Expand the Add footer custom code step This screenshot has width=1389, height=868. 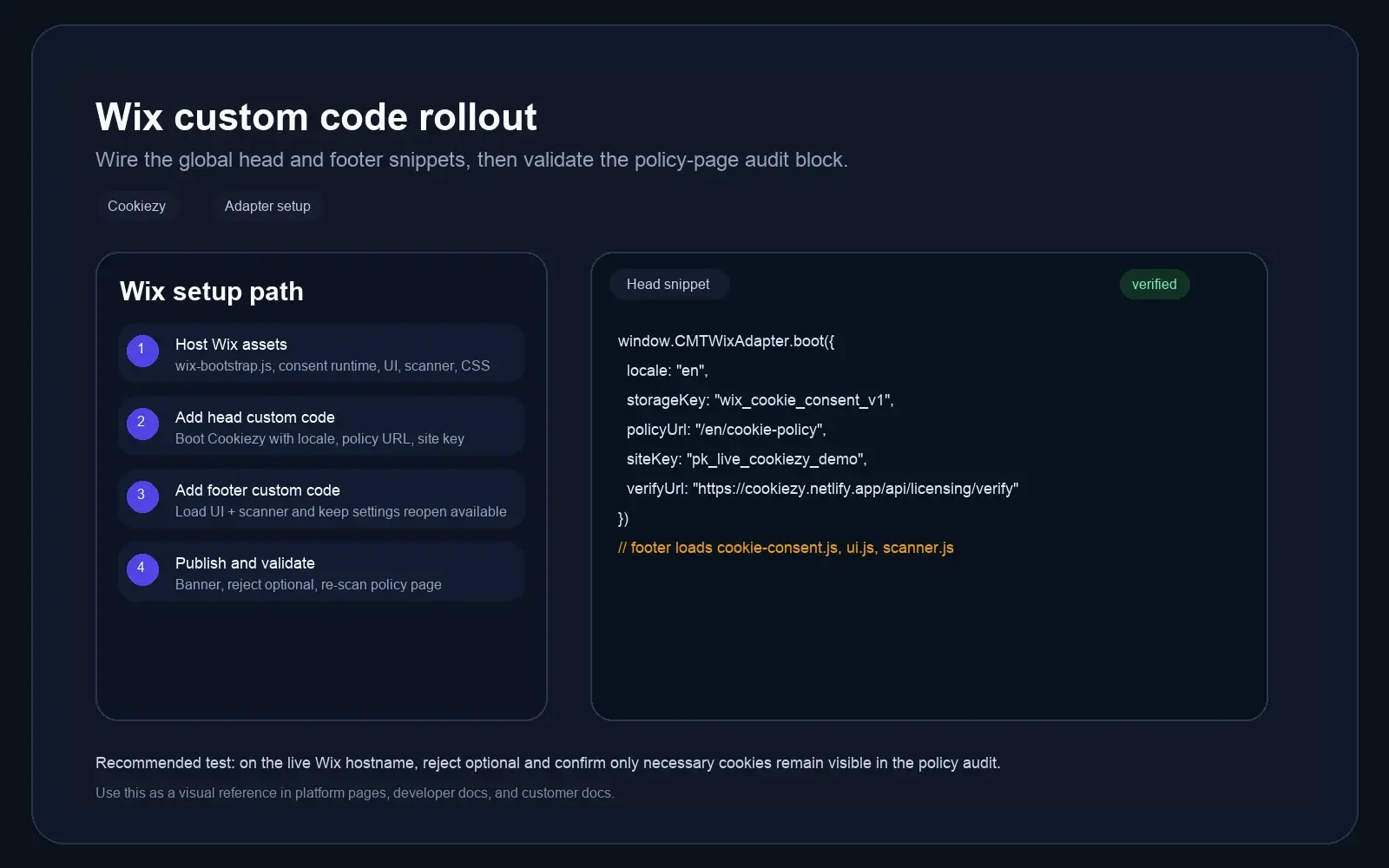[x=321, y=498]
